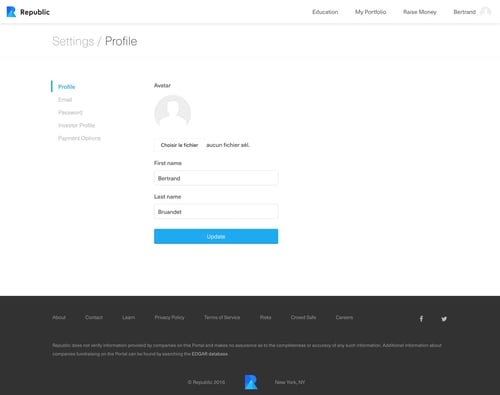Image resolution: width=500 pixels, height=395 pixels.
Task: Open the Contact footer link
Action: tap(94, 317)
